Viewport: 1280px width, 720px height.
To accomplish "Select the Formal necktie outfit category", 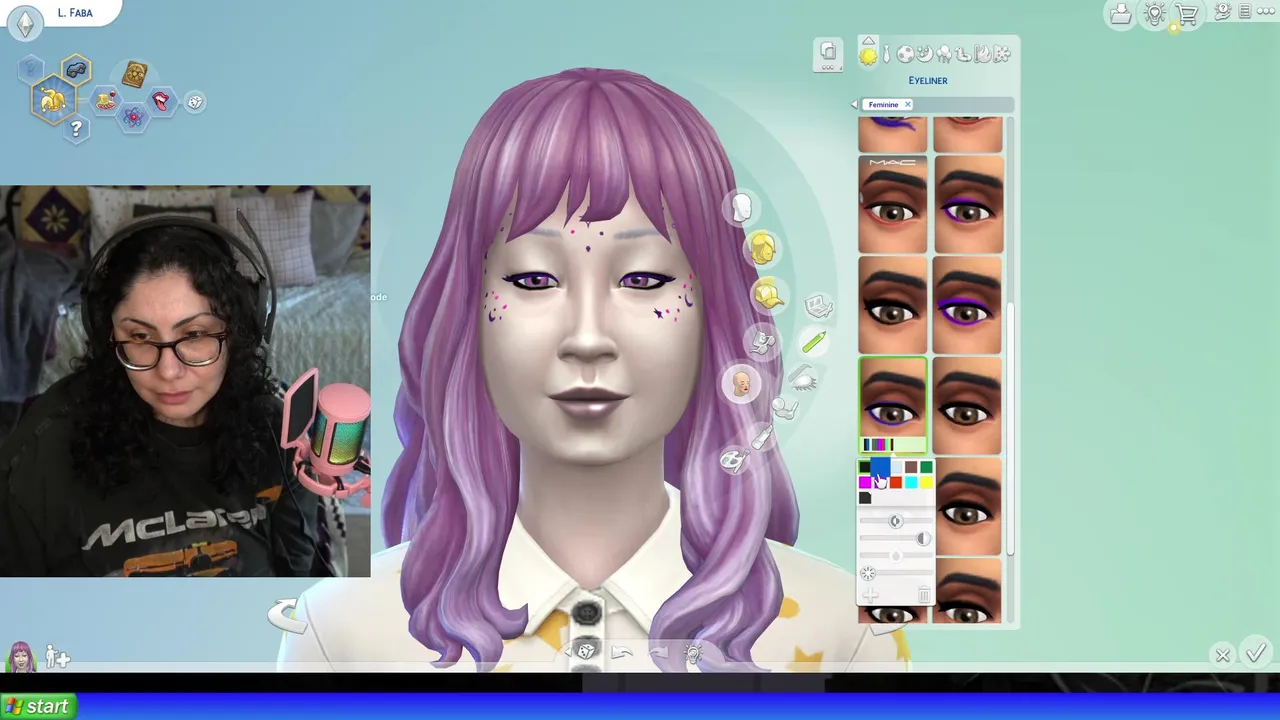I will tap(886, 54).
